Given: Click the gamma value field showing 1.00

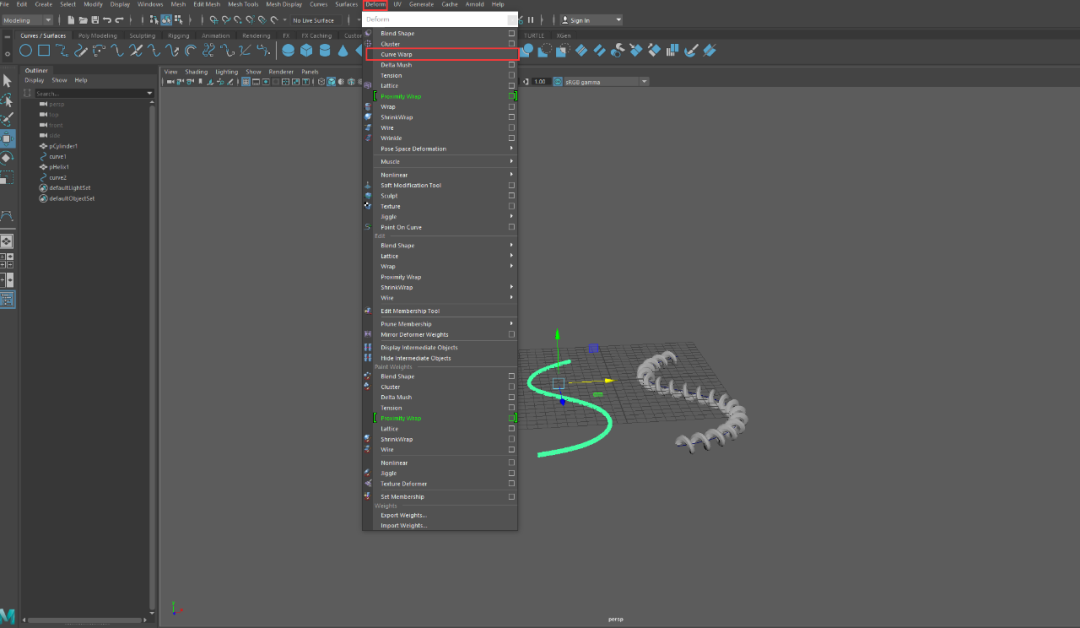Looking at the screenshot, I should [539, 82].
